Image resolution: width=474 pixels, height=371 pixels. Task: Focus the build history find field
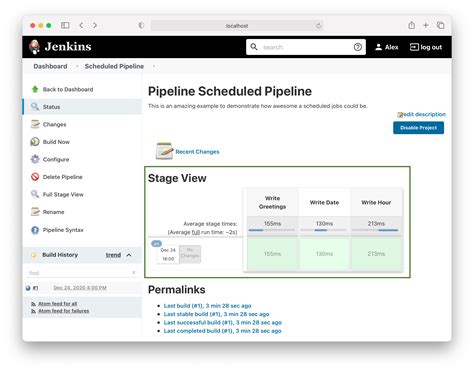82,273
